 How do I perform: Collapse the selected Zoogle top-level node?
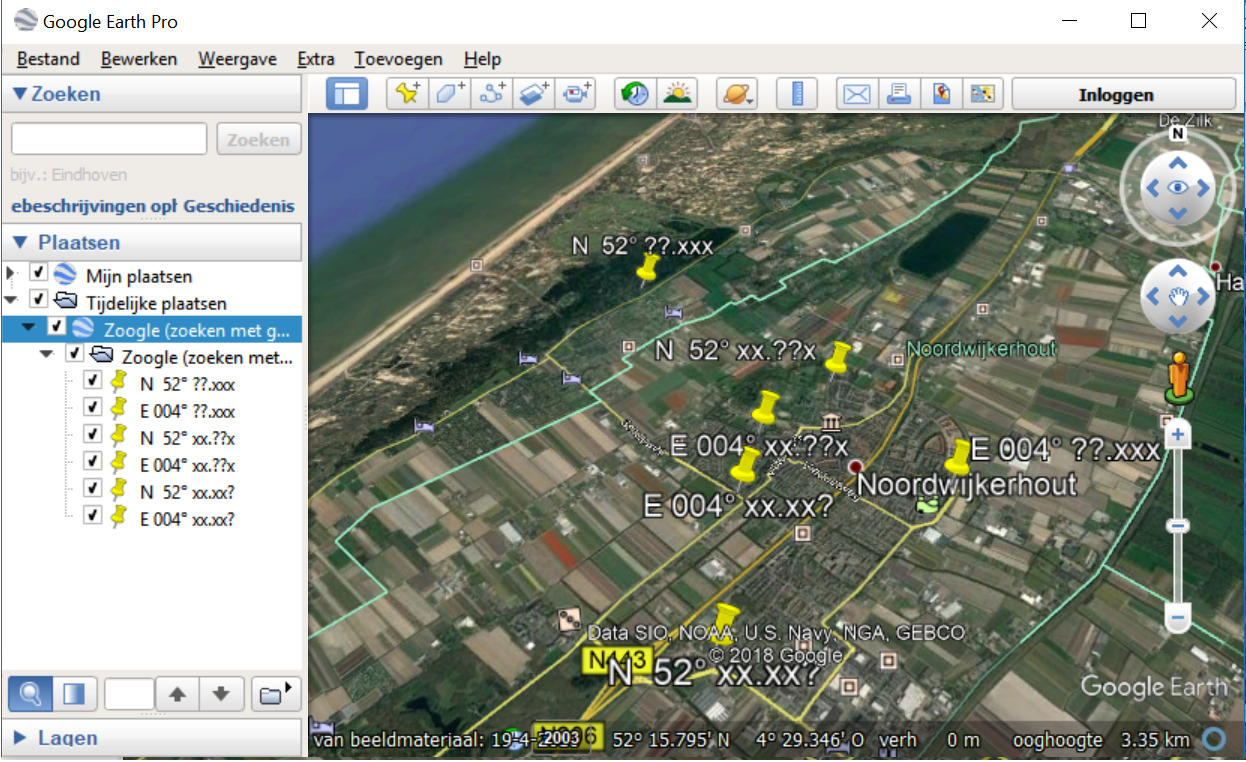coord(28,328)
